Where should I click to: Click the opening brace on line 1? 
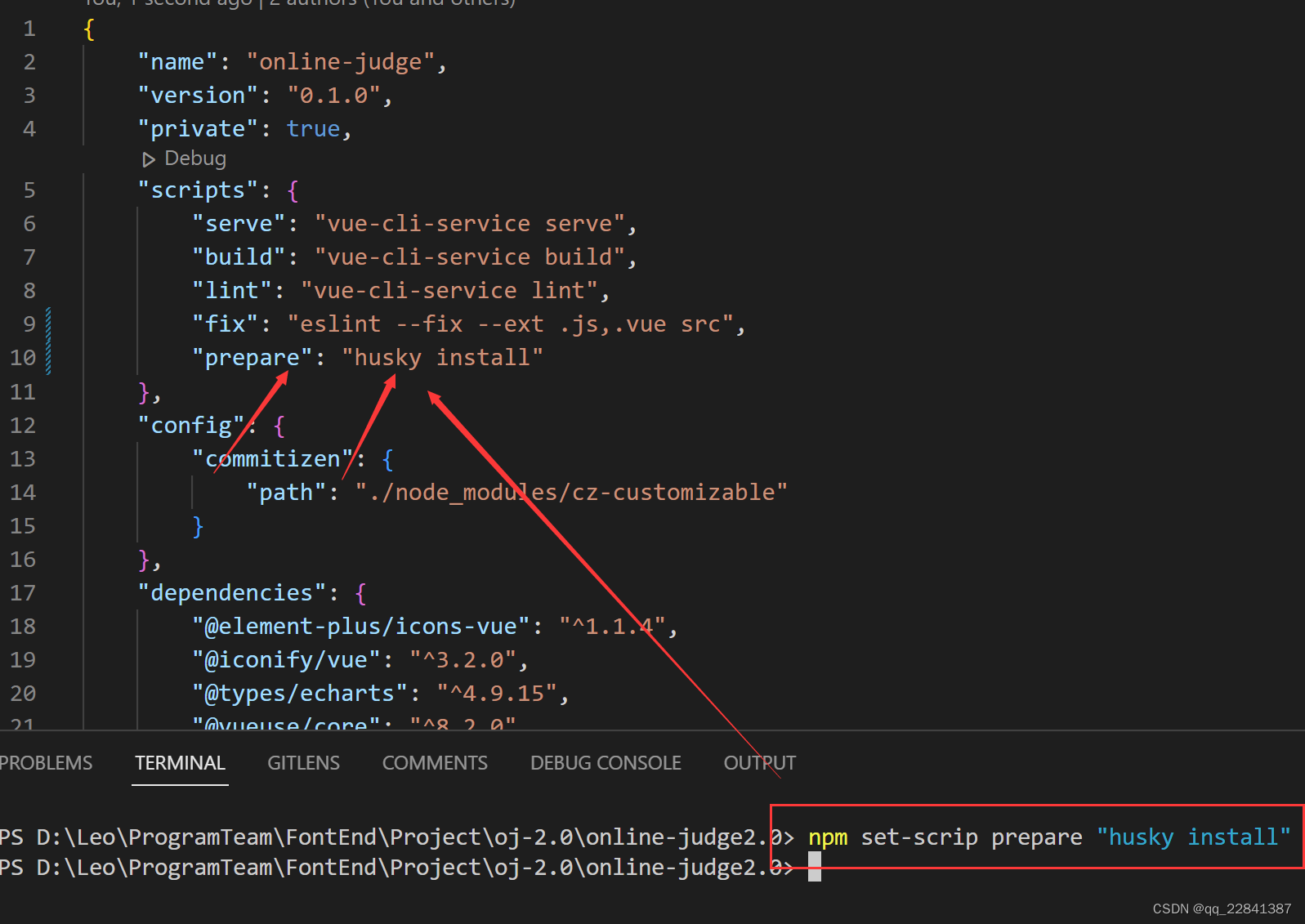89,29
